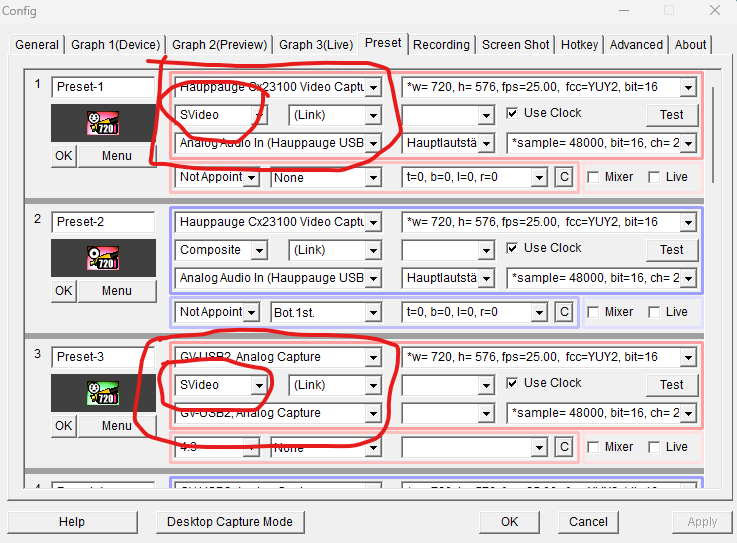Click the C button in Preset-1 crop row

click(564, 177)
